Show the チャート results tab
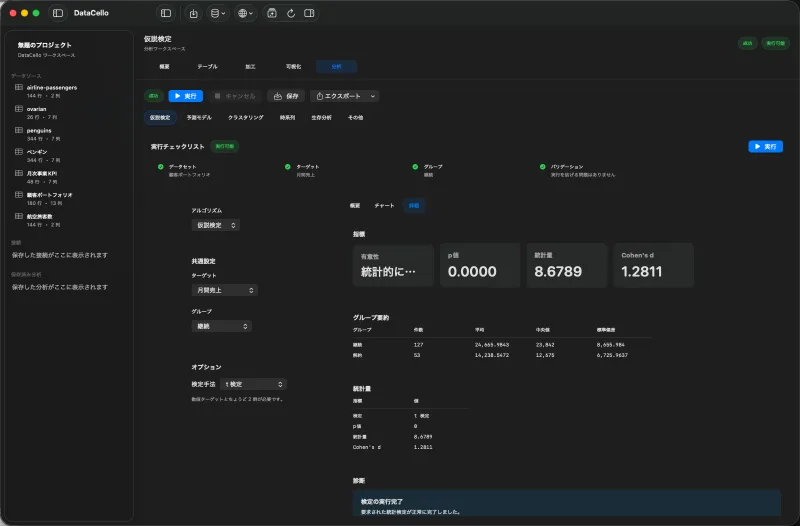Viewport: 800px width, 526px height. tap(384, 206)
